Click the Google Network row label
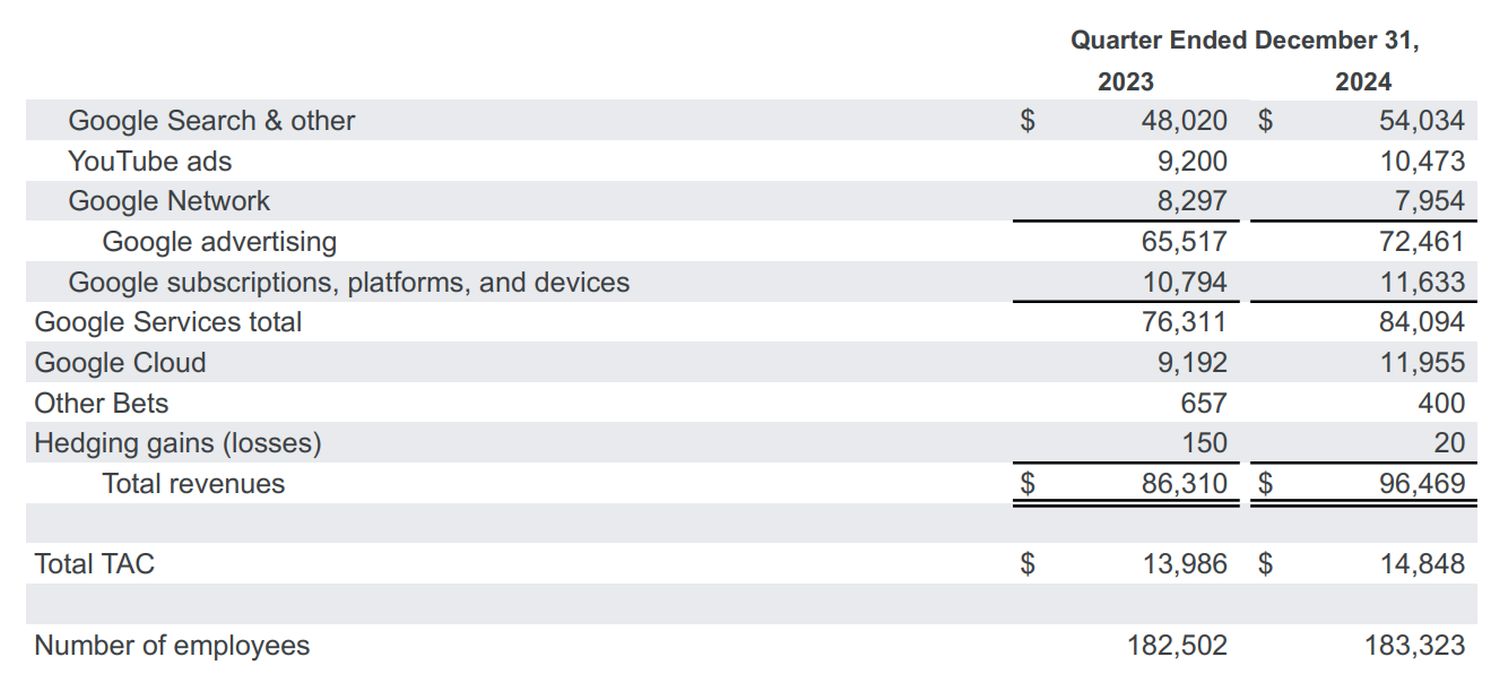 coord(169,201)
